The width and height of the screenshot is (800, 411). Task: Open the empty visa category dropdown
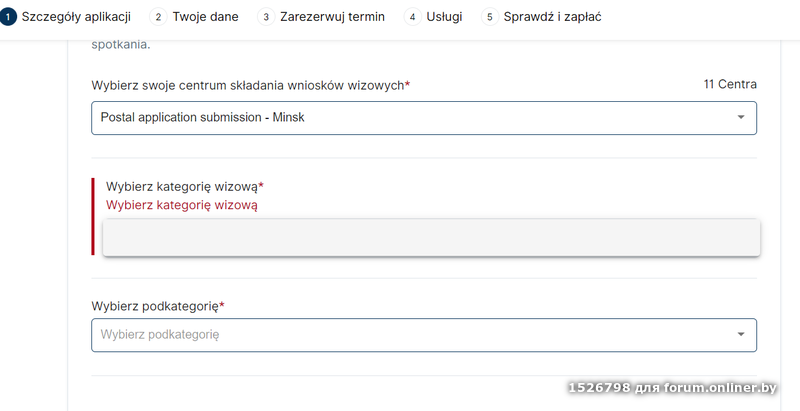[x=431, y=238]
